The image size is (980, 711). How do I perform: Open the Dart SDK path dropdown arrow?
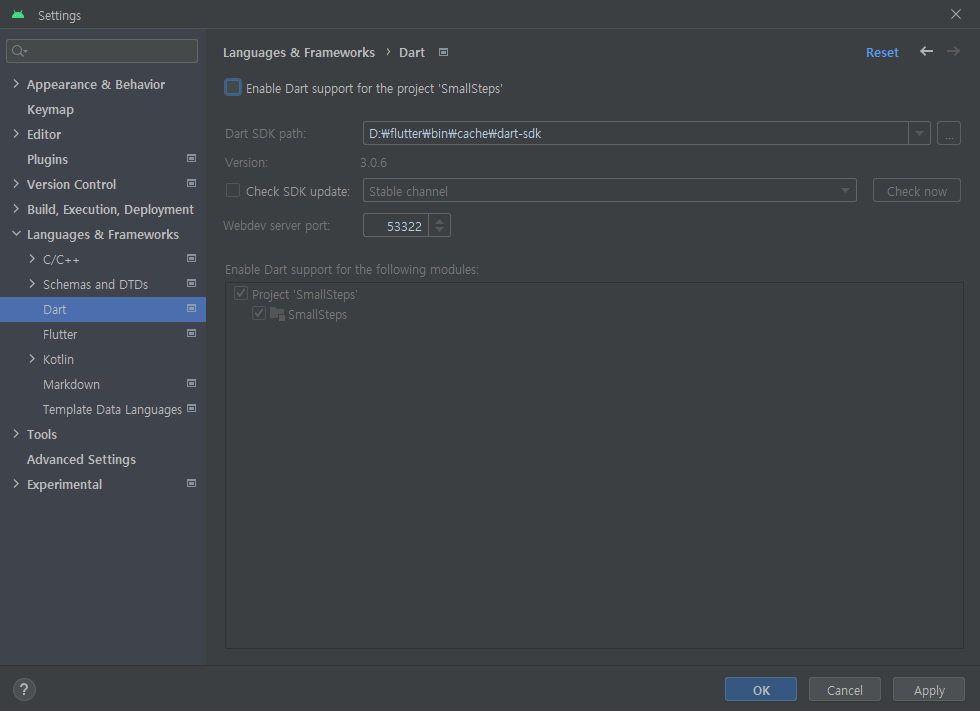click(919, 133)
